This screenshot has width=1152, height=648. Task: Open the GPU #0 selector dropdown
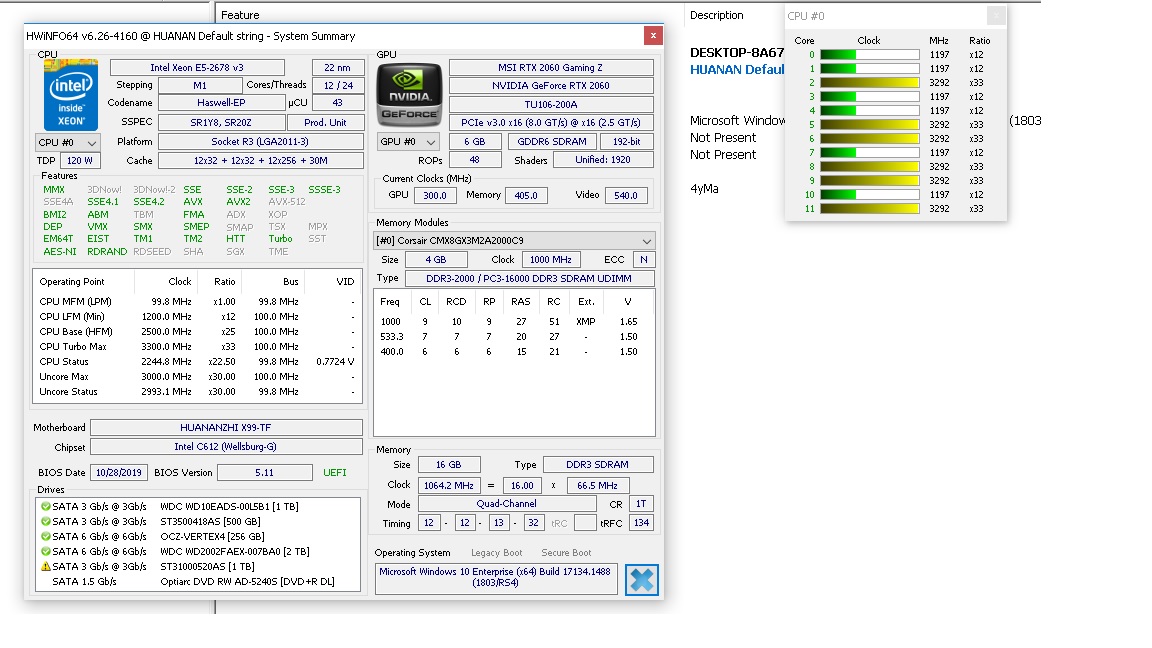click(407, 142)
